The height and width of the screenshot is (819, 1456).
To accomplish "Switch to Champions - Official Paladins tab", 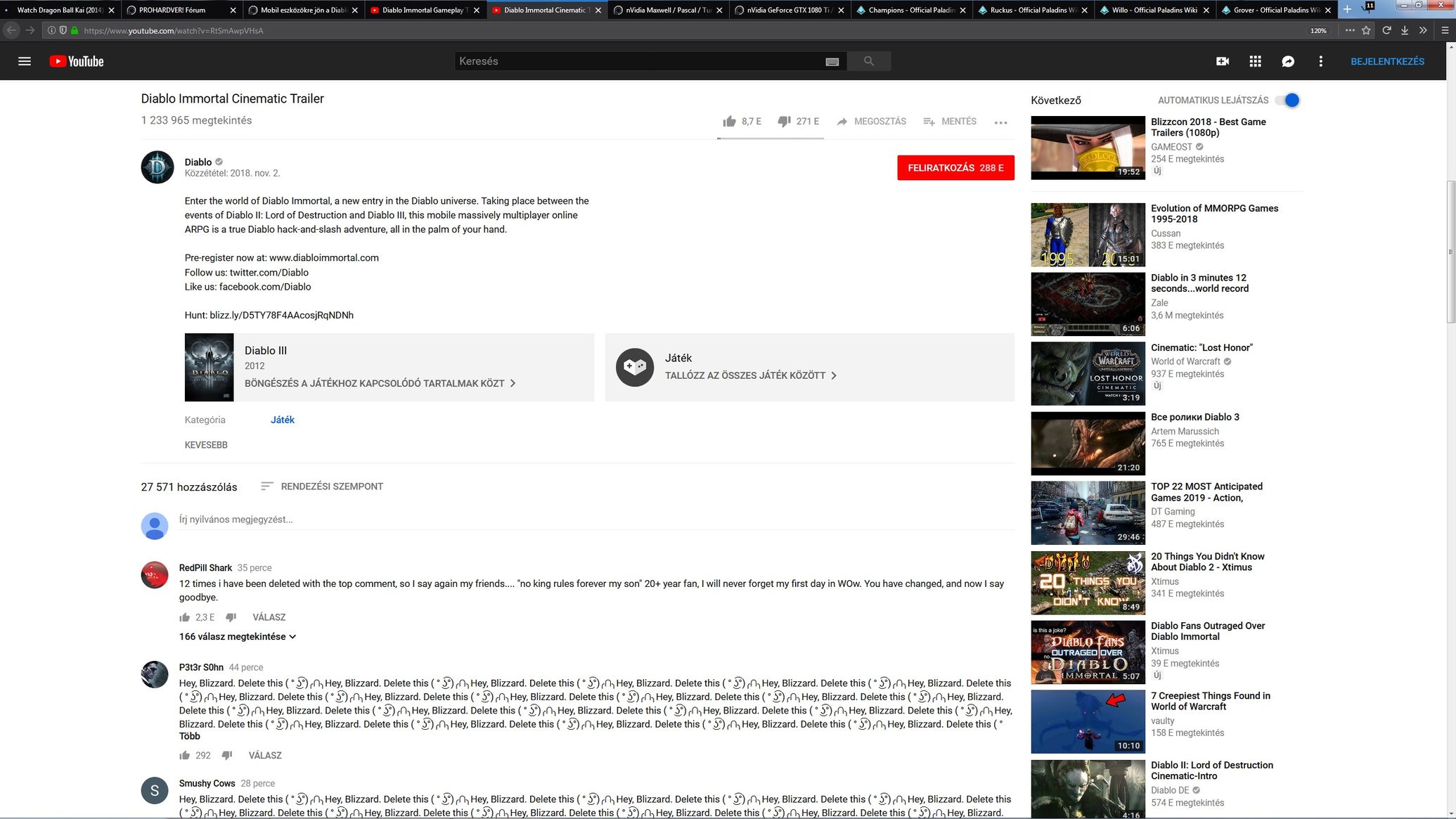I will (911, 10).
